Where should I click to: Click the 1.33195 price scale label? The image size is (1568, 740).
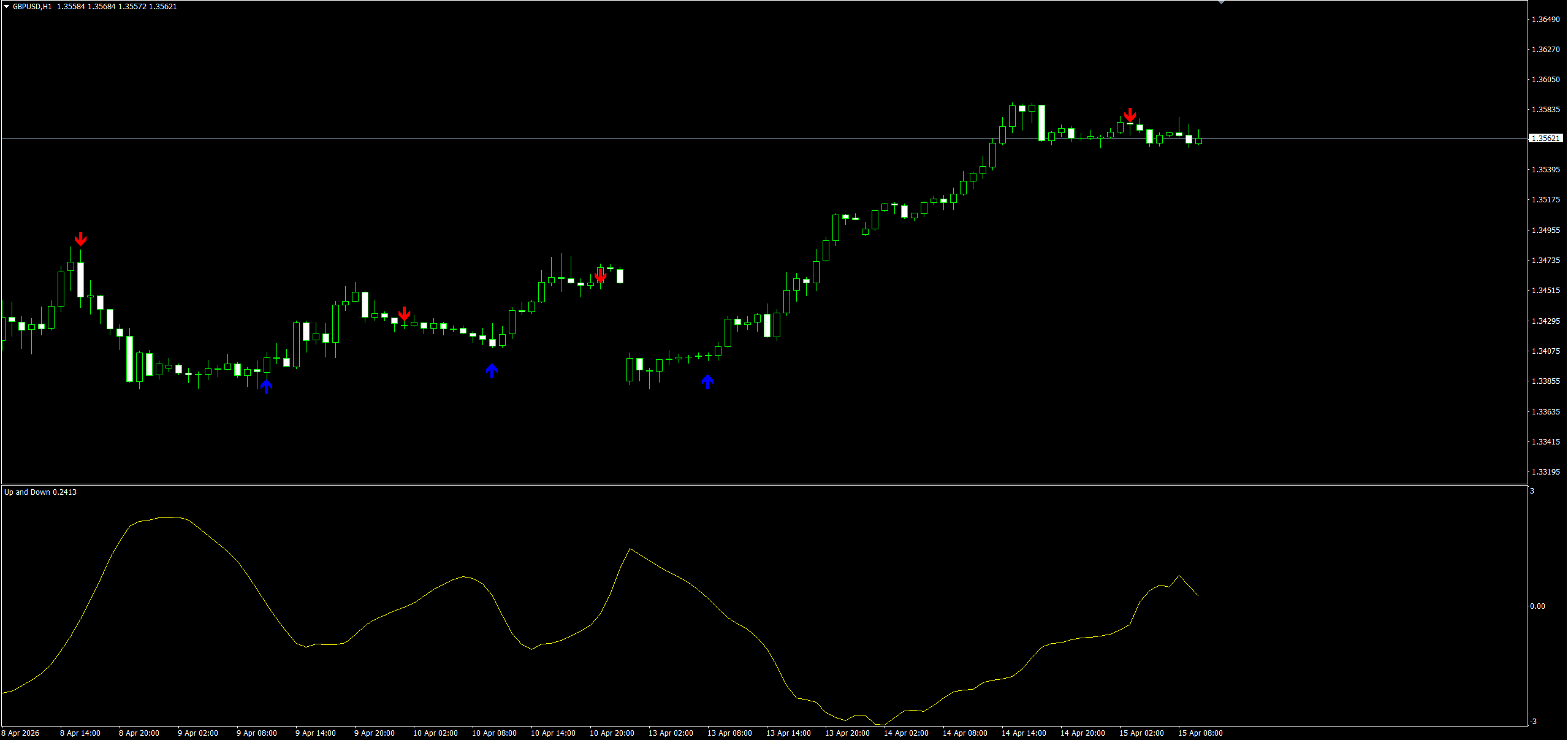tap(1545, 472)
